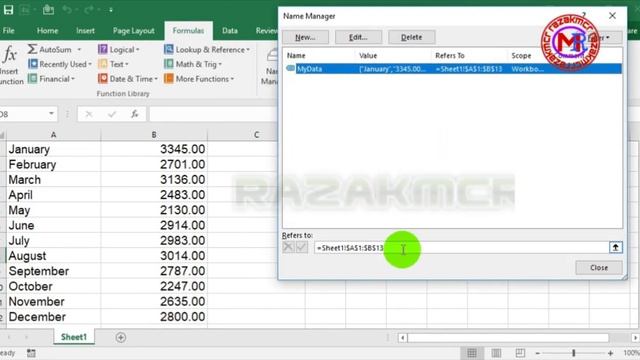The height and width of the screenshot is (360, 640).
Task: Open the Text functions icon
Action: tap(102, 64)
